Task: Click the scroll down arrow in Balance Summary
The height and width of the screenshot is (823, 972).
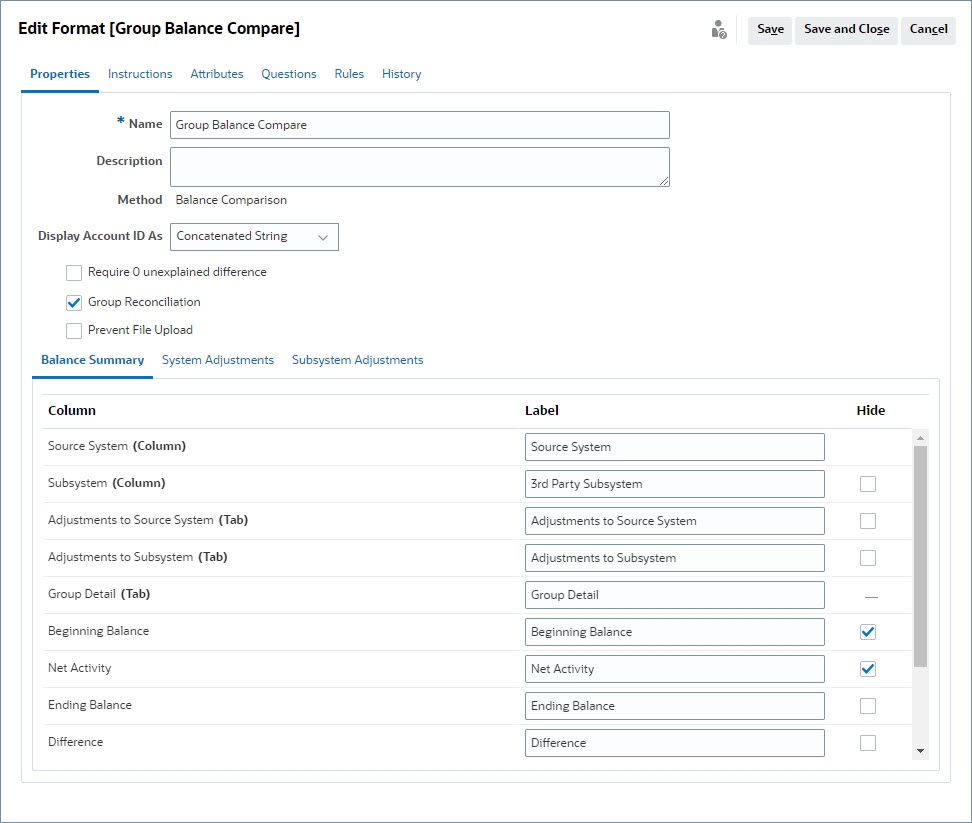Action: coord(921,751)
